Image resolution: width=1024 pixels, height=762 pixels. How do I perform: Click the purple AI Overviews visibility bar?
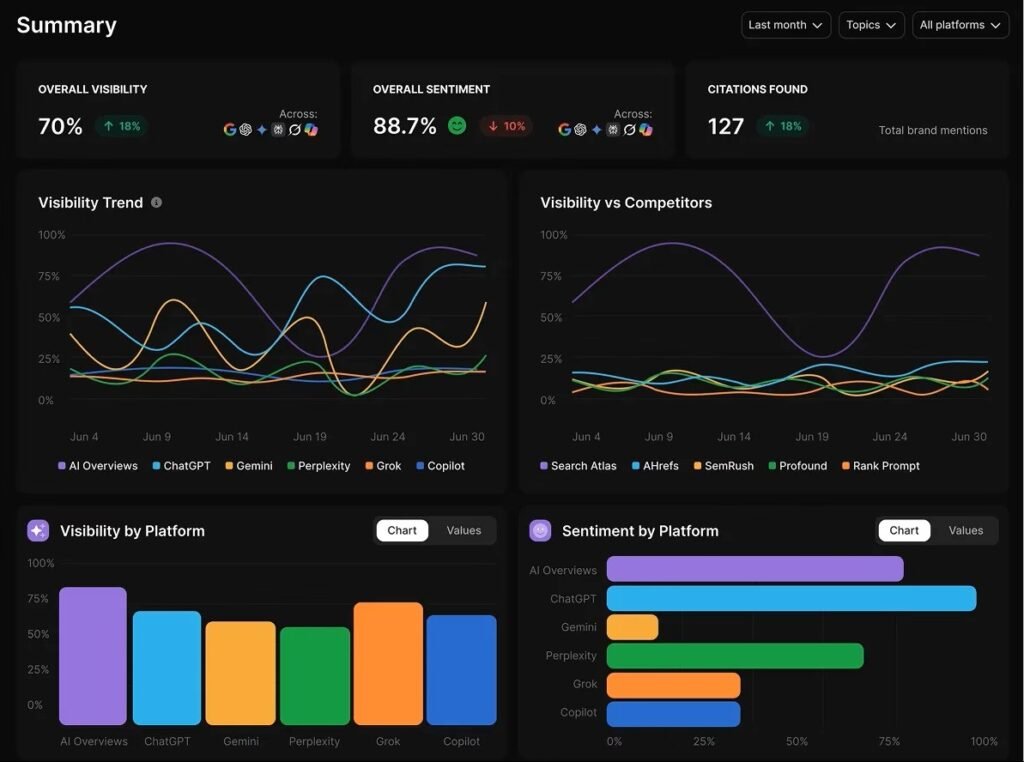(93, 656)
